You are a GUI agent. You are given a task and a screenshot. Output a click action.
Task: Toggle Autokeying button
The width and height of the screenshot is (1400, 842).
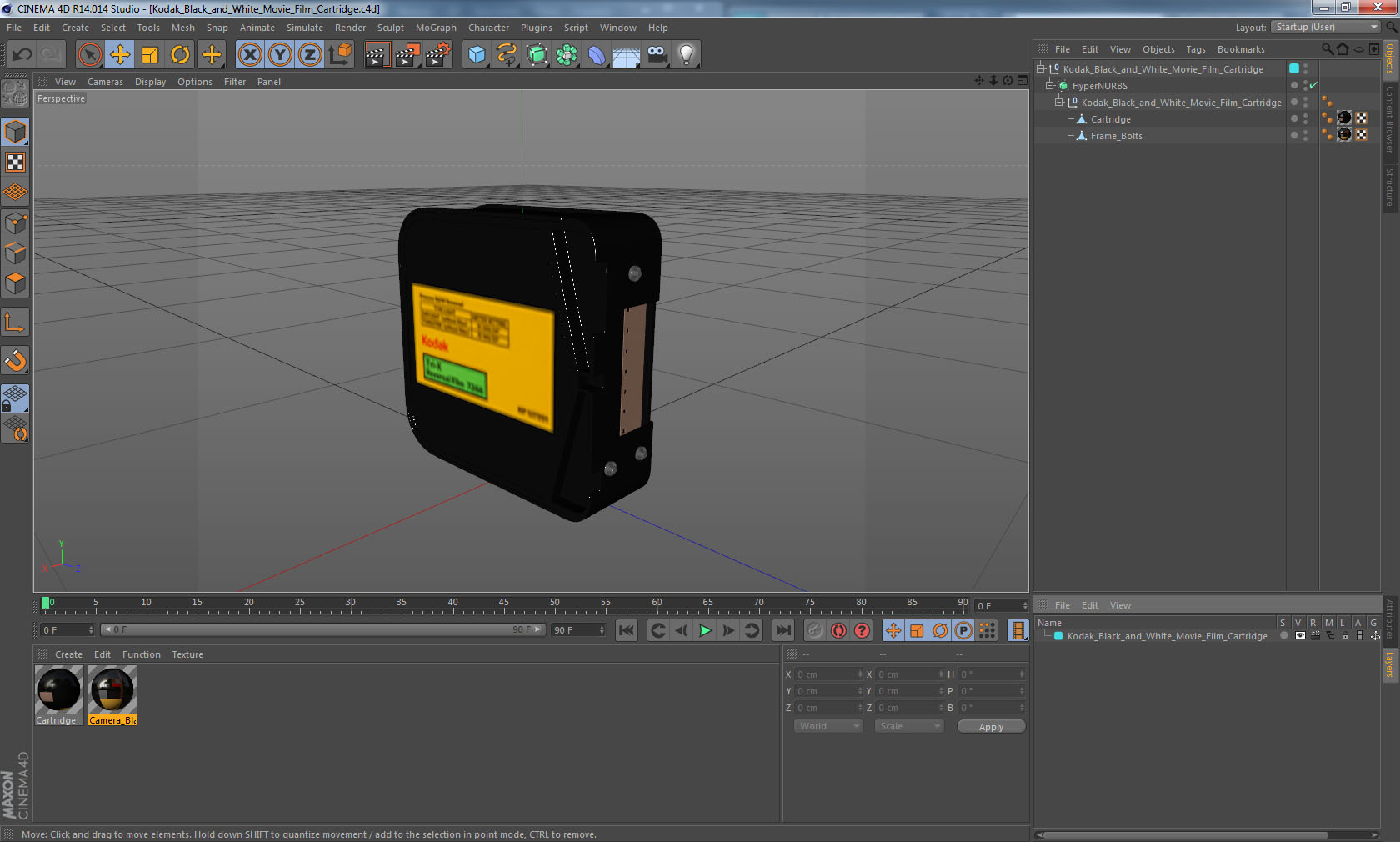[838, 630]
